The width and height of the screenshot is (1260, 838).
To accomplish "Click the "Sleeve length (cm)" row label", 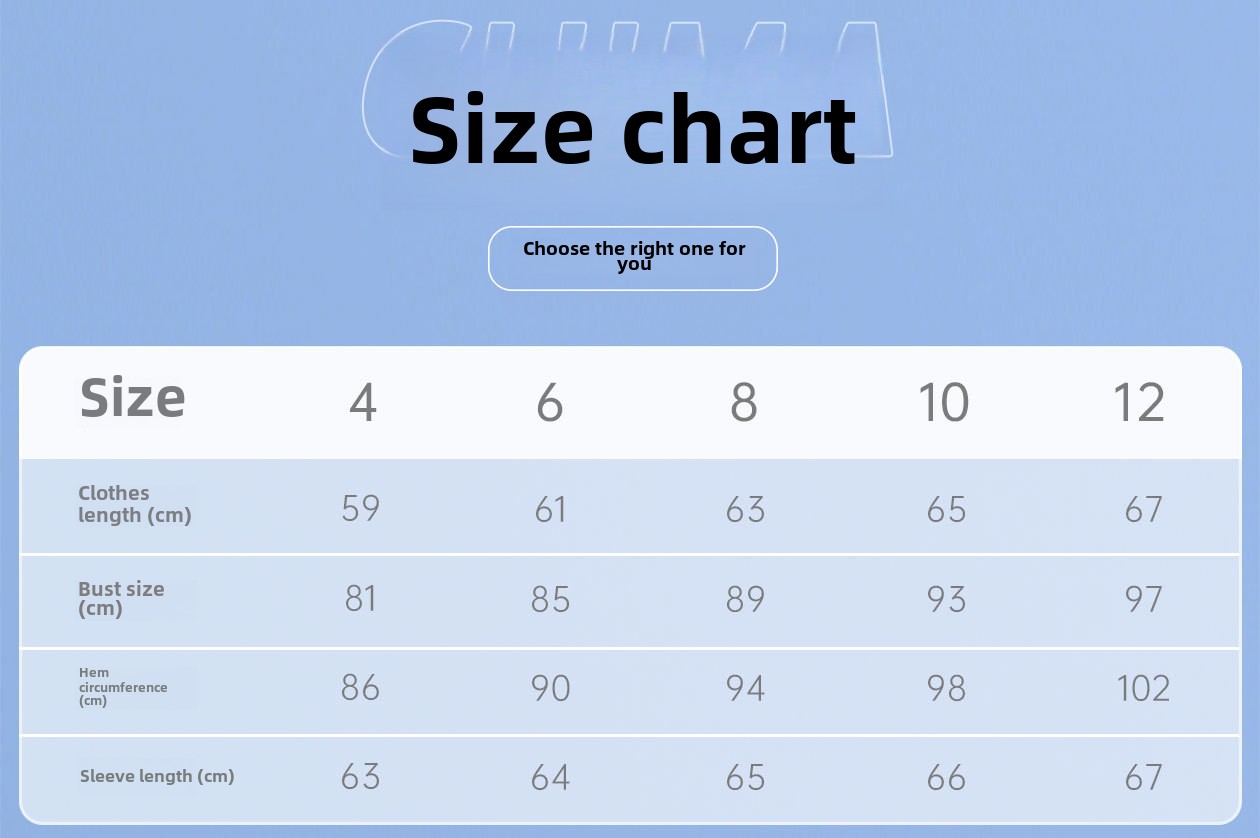I will (157, 776).
